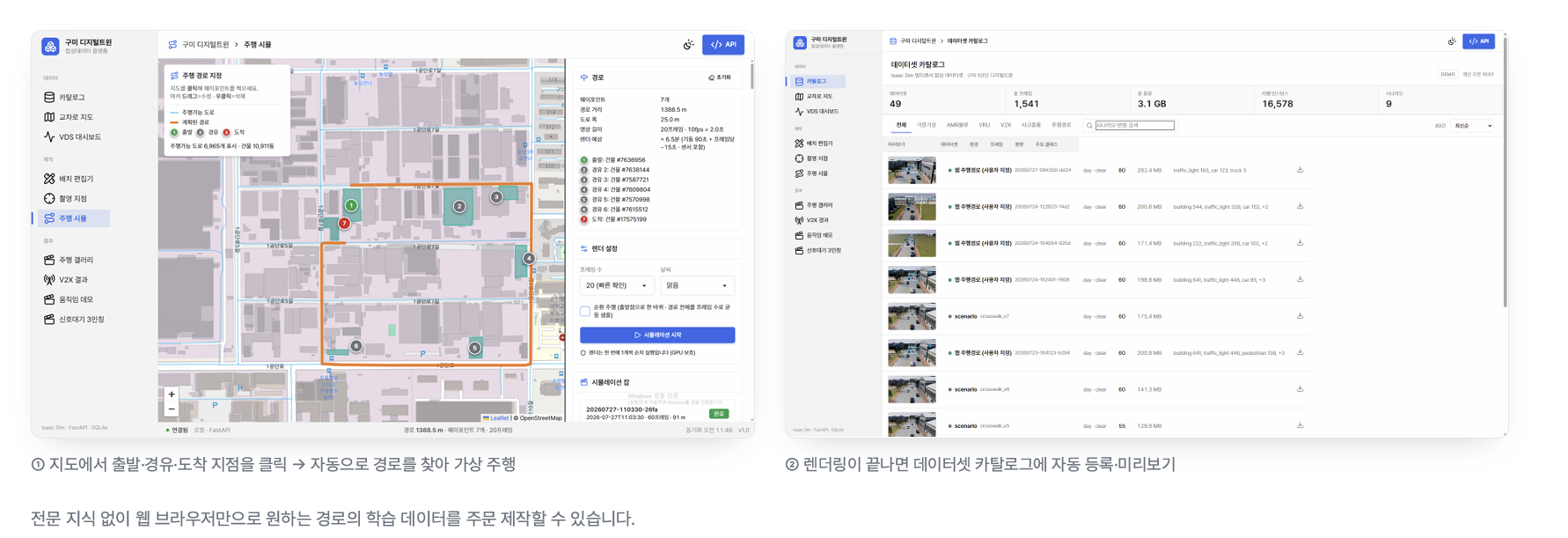Download the crosswalk_v7 scenario dataset
Screen dimensions: 1568x538
tap(1300, 316)
